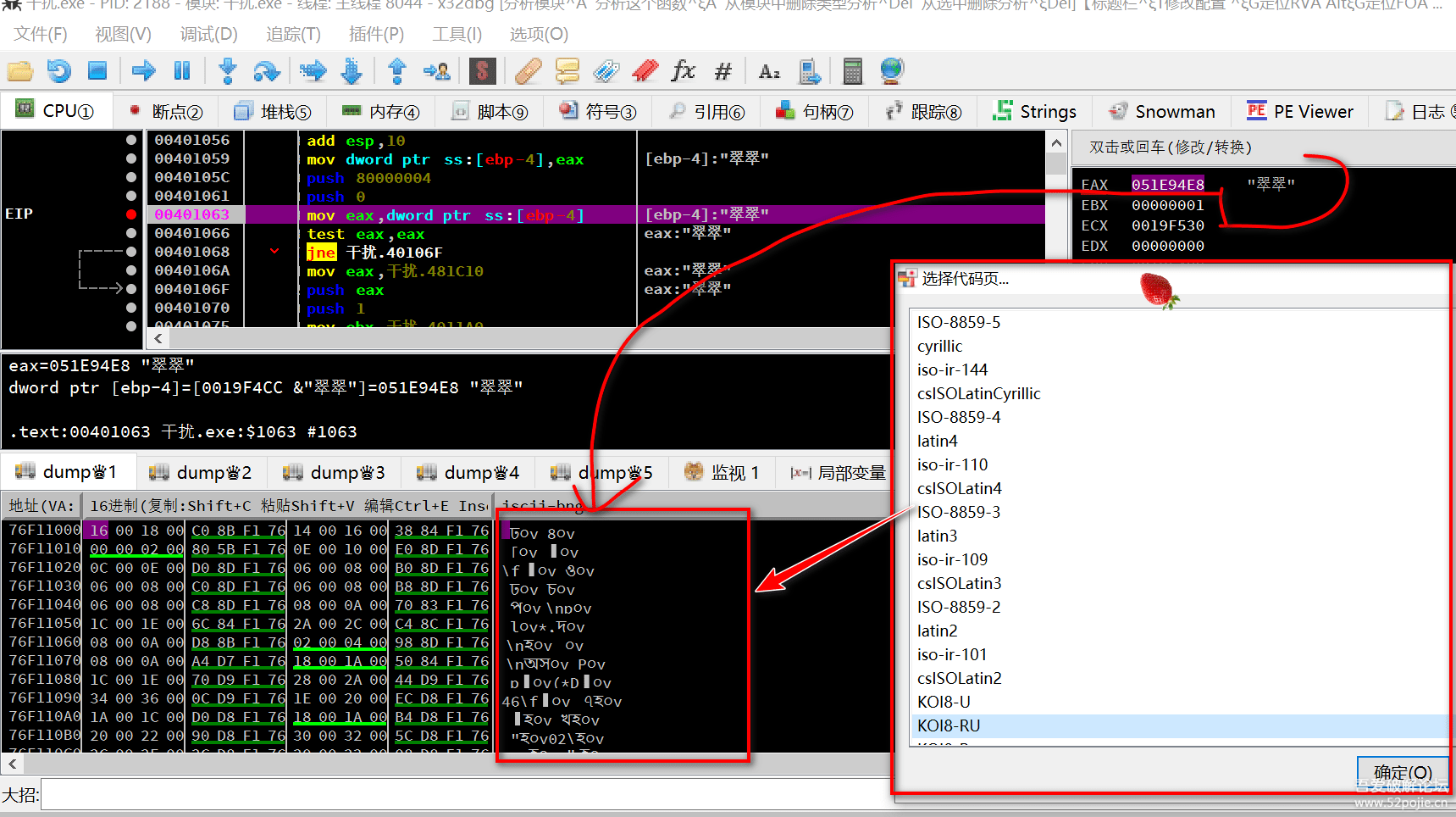Image resolution: width=1456 pixels, height=817 pixels.
Task: Open comments with the yellow notes icon
Action: 567,71
